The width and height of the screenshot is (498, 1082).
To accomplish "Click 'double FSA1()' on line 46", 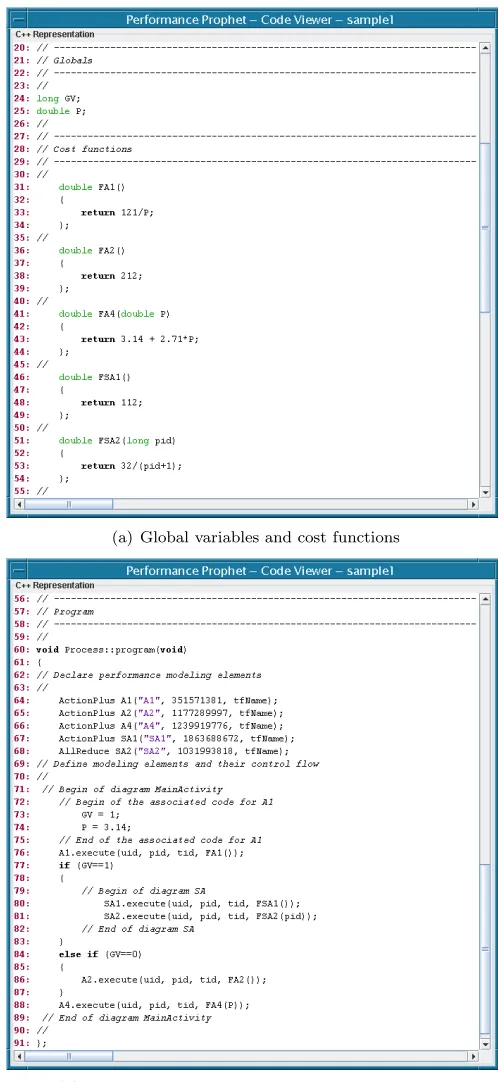I will point(94,377).
